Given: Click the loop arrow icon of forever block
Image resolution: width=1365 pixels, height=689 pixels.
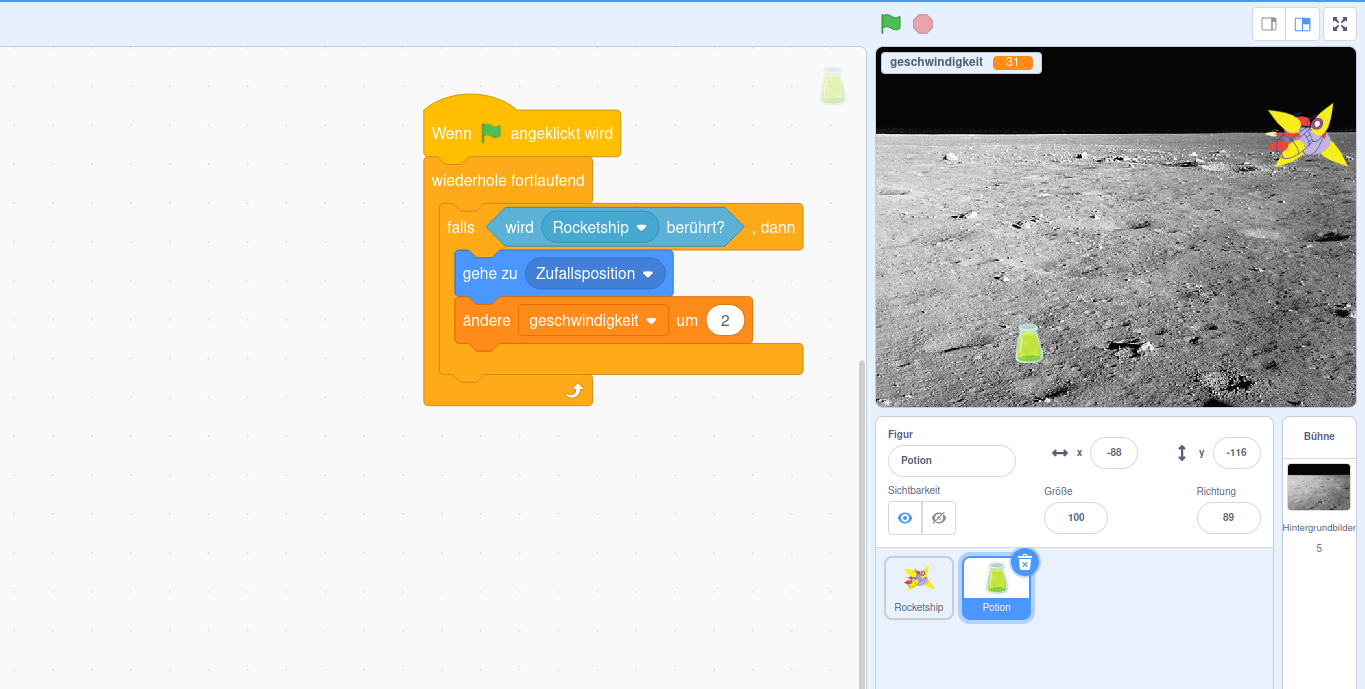Looking at the screenshot, I should [x=574, y=391].
